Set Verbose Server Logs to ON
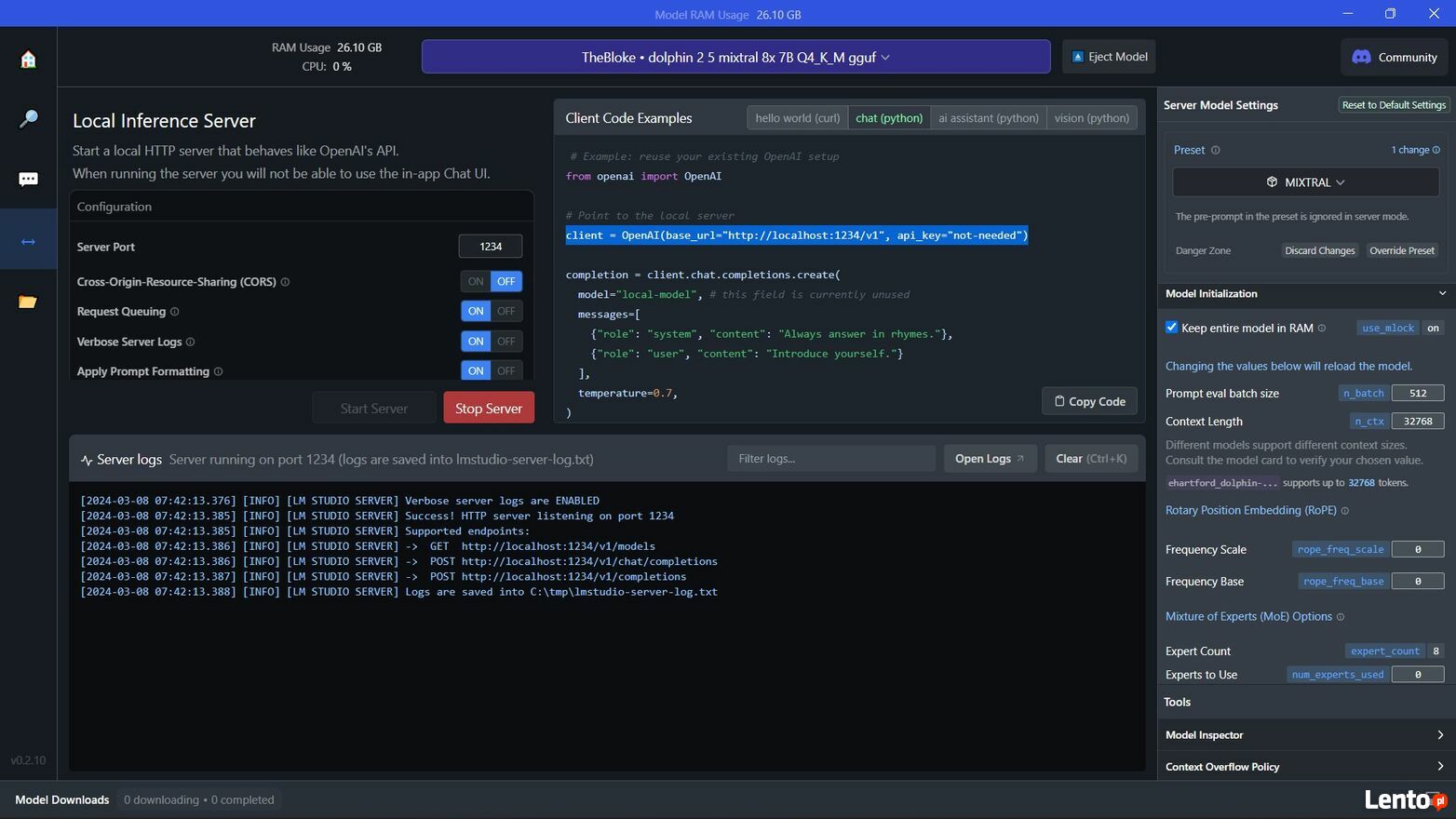The image size is (1456, 819). coord(476,341)
